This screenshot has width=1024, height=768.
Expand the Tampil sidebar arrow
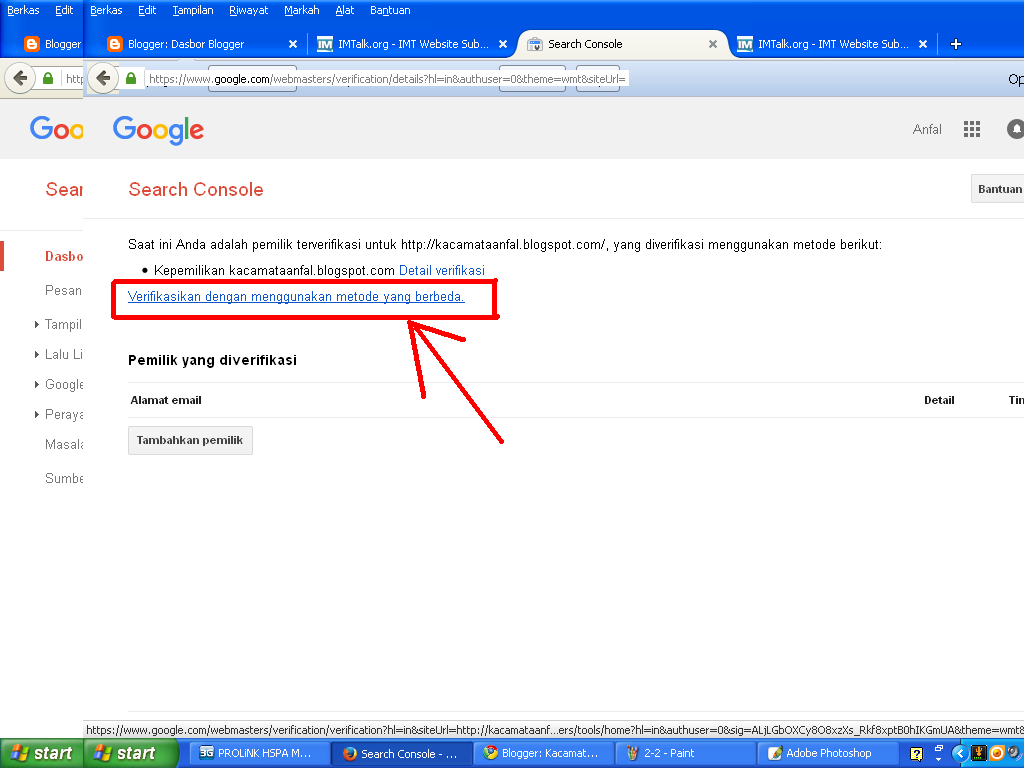[x=37, y=325]
